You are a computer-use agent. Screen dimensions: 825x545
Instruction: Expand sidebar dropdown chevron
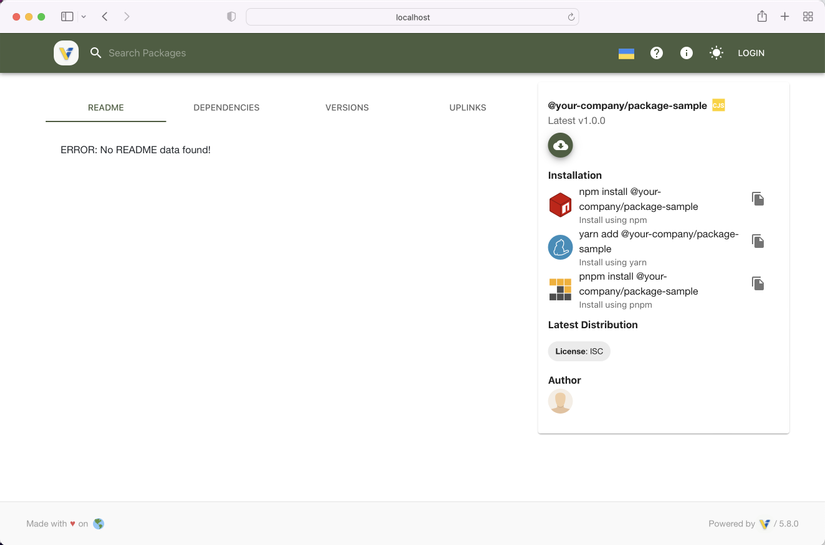[84, 17]
